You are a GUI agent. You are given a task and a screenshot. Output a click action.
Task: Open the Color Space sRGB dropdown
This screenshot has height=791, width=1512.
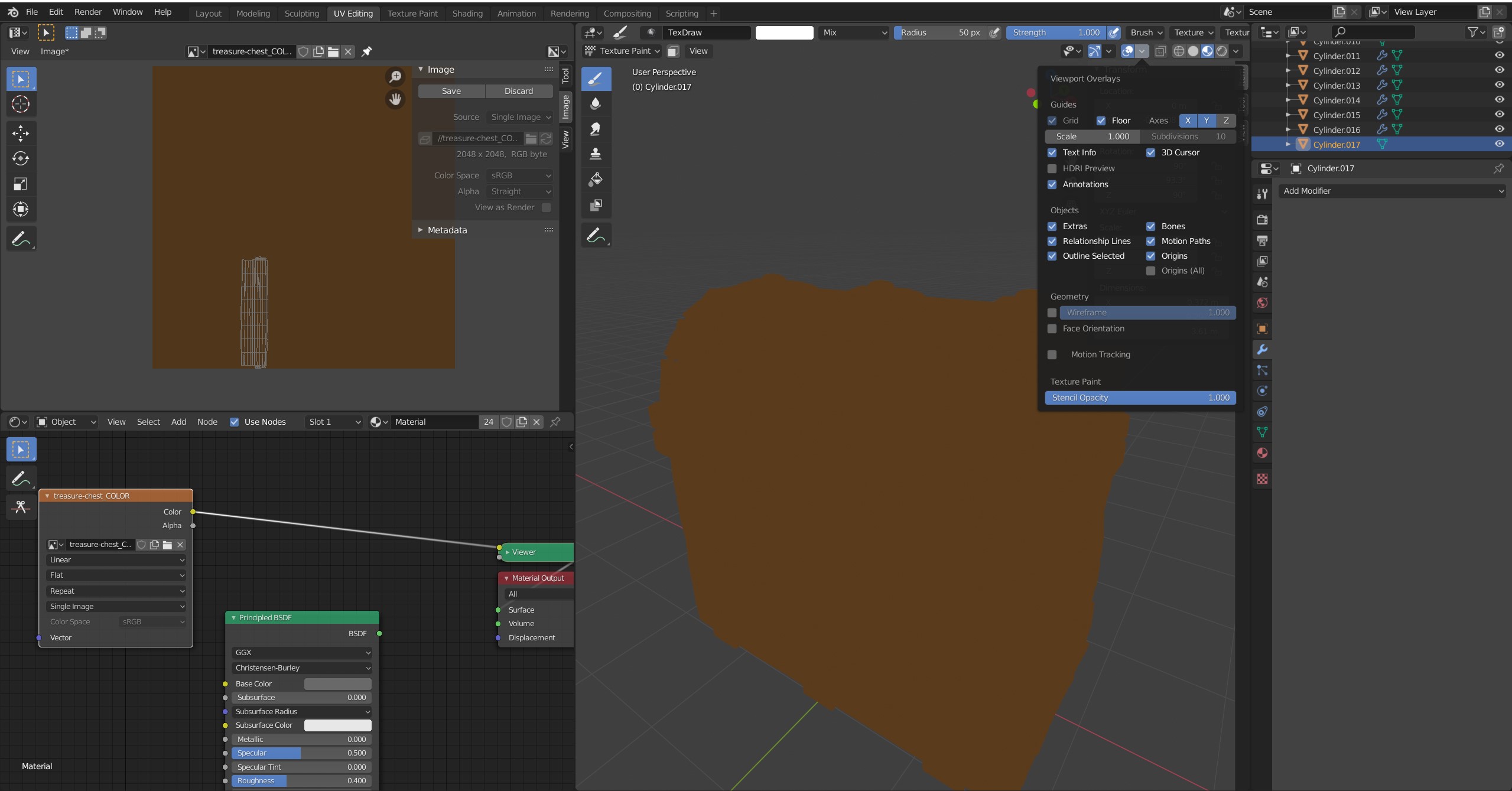tap(520, 175)
